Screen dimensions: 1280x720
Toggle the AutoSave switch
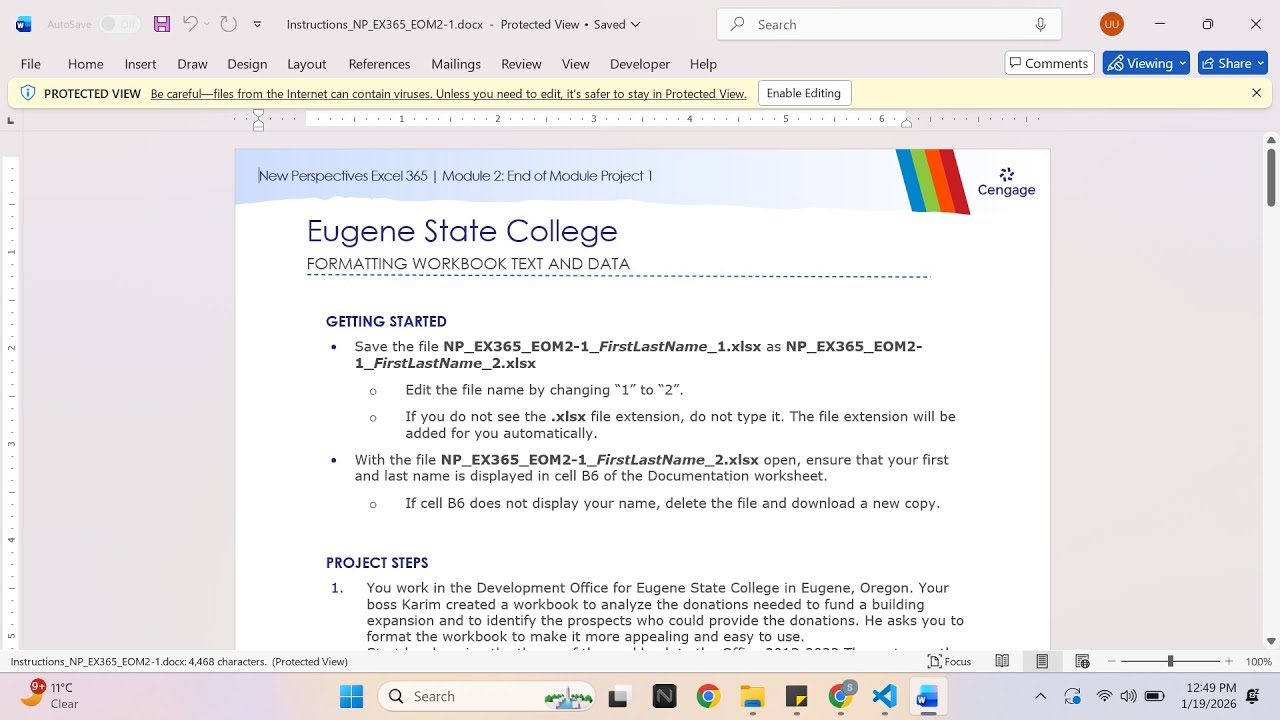[120, 24]
